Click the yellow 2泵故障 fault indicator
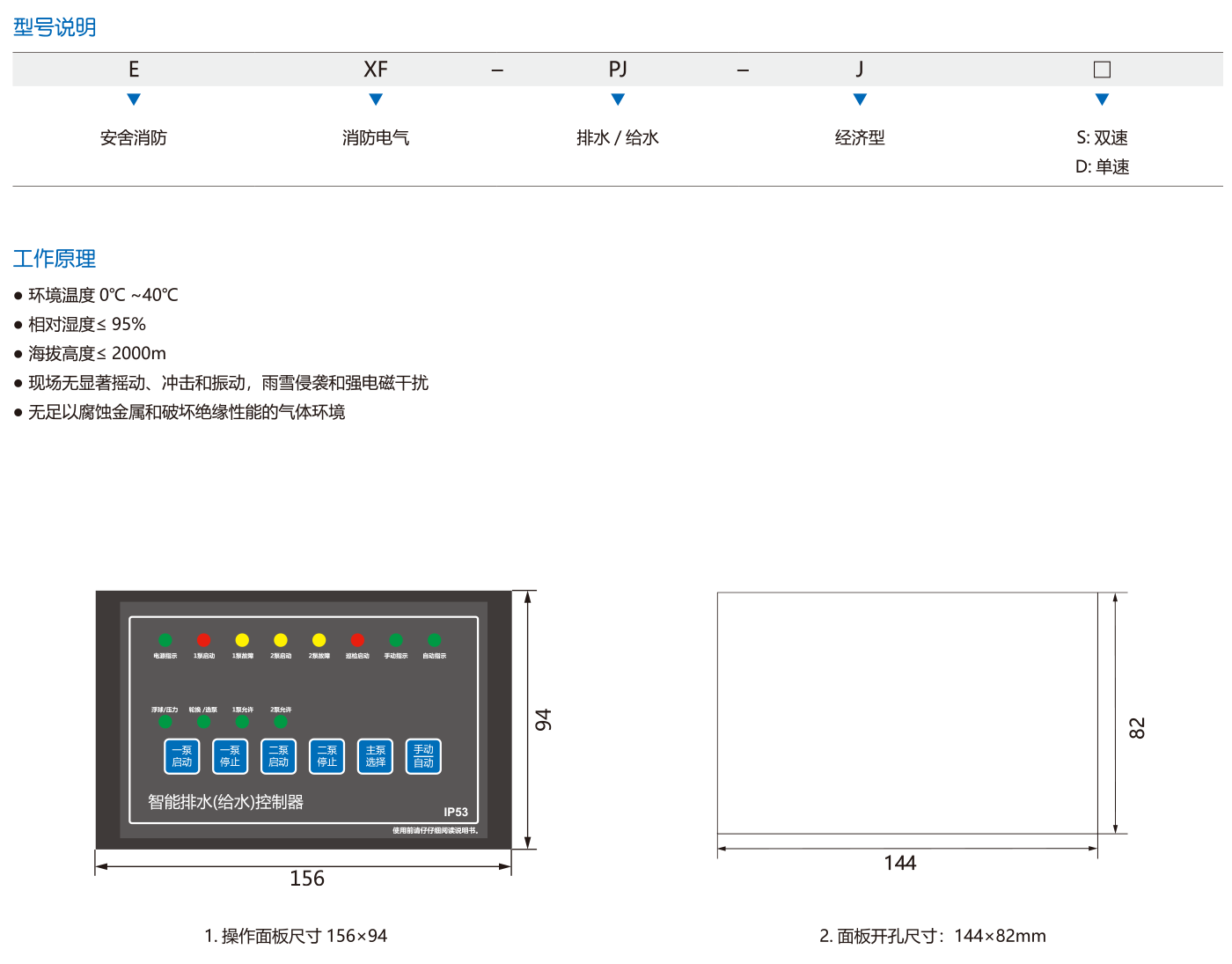Viewport: 1232px width, 964px height. point(319,640)
